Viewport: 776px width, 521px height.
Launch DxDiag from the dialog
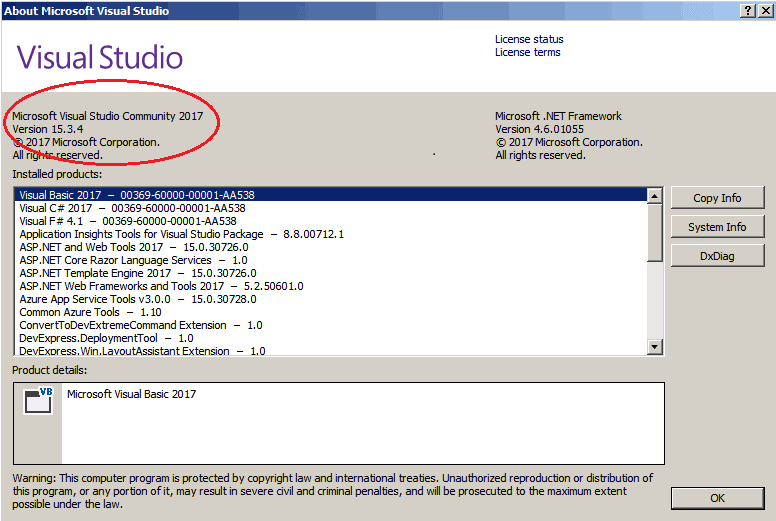pos(717,256)
